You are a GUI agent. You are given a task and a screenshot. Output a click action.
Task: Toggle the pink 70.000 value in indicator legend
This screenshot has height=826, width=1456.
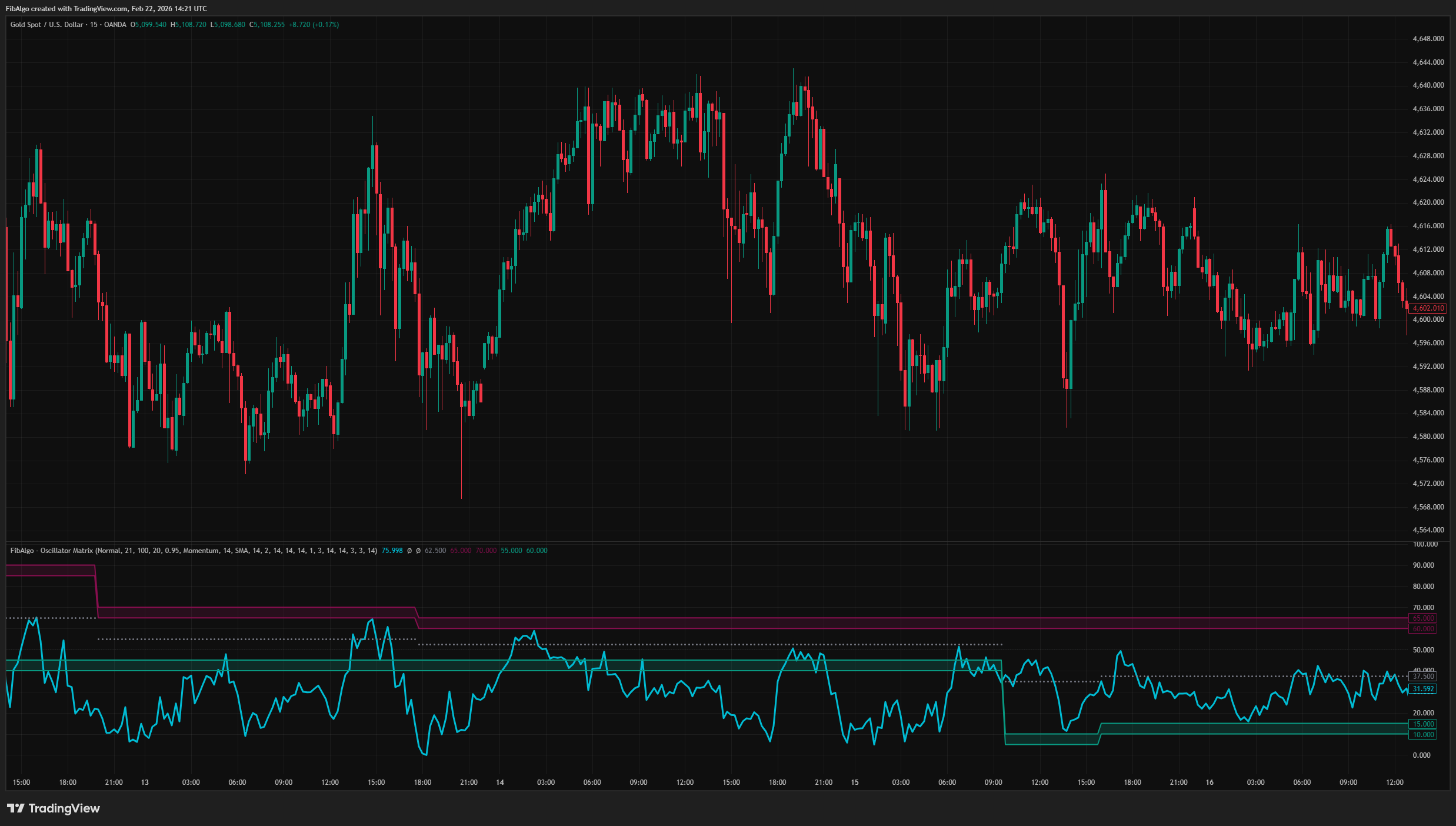[485, 551]
